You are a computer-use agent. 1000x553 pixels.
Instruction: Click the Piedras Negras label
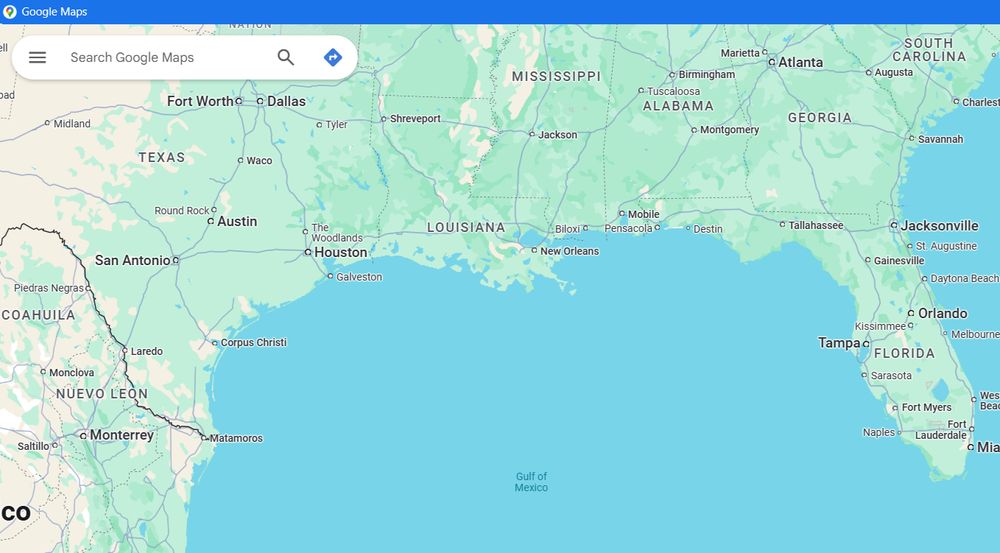49,288
